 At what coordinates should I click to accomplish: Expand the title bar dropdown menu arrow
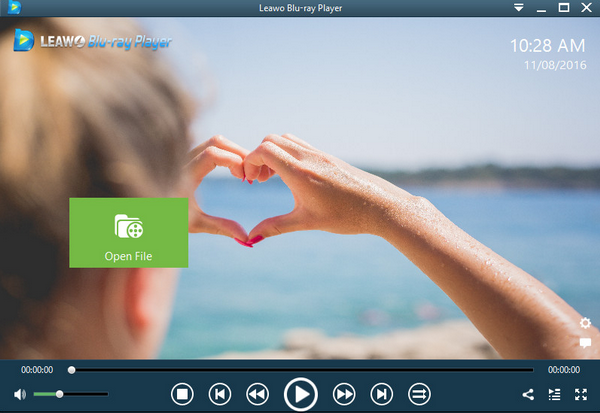pos(518,8)
